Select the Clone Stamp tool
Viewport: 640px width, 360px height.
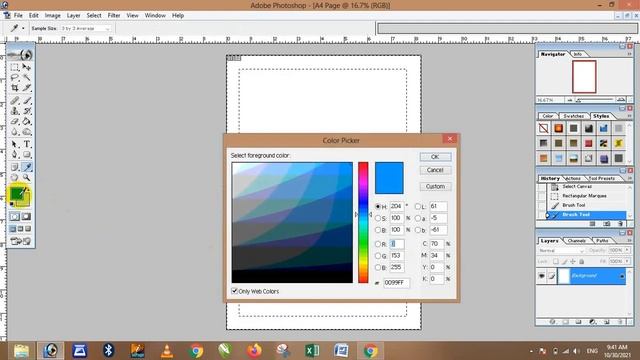(15, 111)
